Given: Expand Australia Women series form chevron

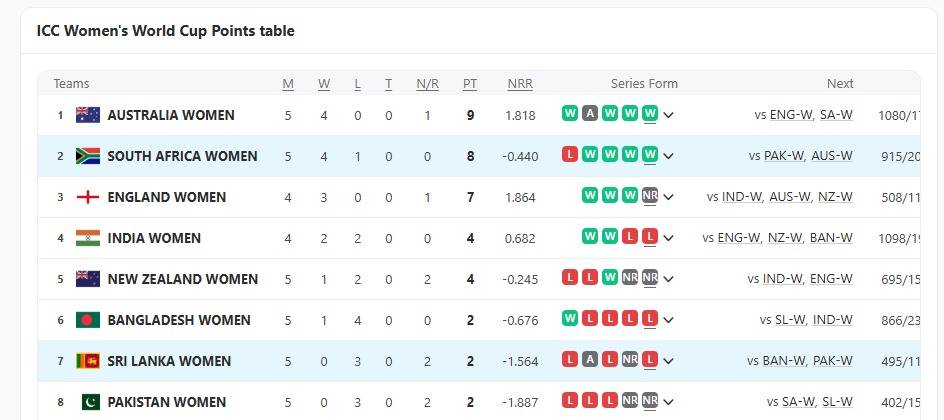Looking at the screenshot, I should point(669,115).
